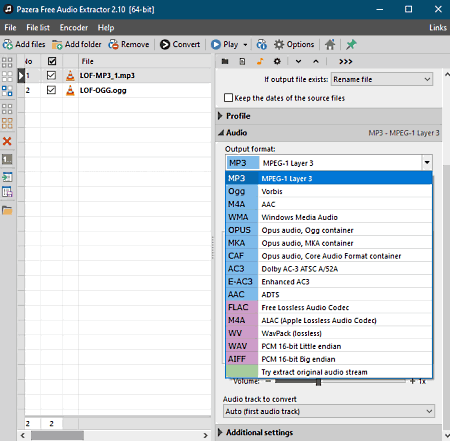Click the small gear icon in panel toolbar
This screenshot has height=441, width=450.
click(x=277, y=61)
